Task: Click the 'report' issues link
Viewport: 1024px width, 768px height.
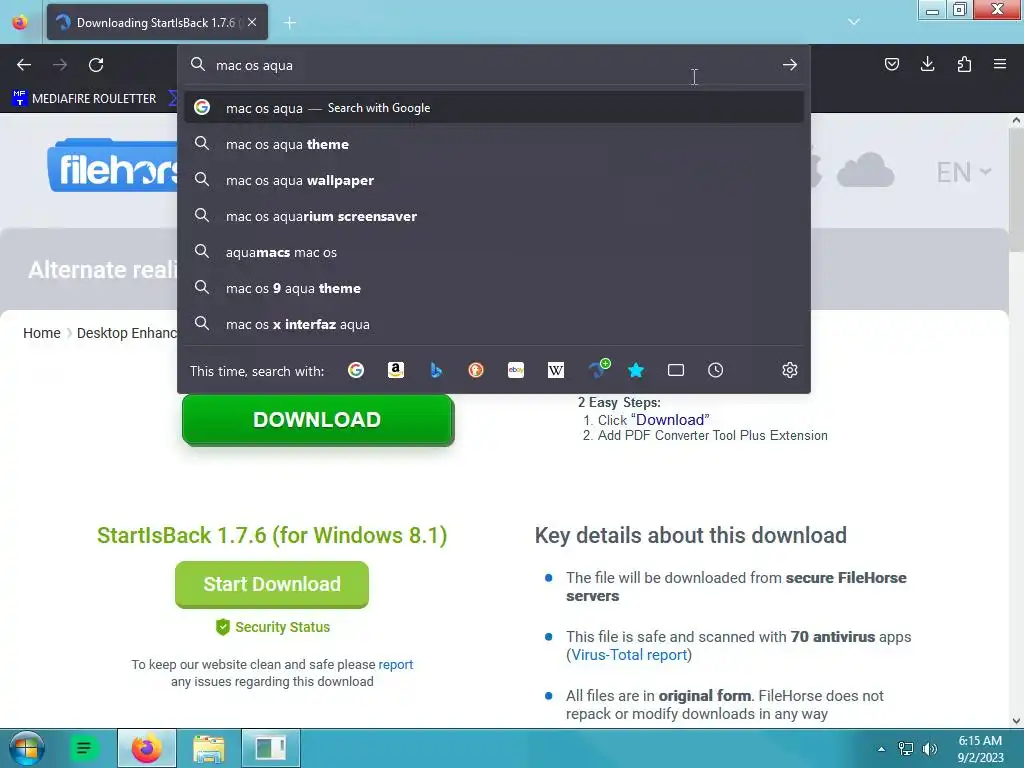Action: [396, 664]
